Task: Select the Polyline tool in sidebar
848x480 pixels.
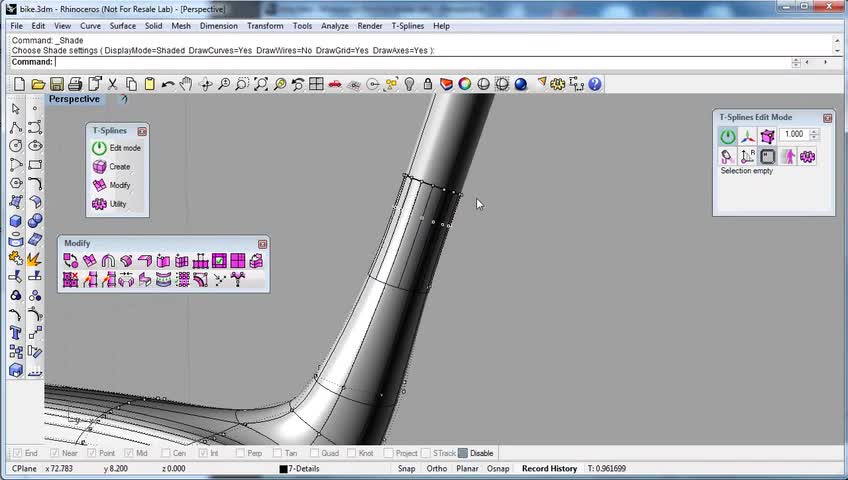Action: pyautogui.click(x=16, y=128)
